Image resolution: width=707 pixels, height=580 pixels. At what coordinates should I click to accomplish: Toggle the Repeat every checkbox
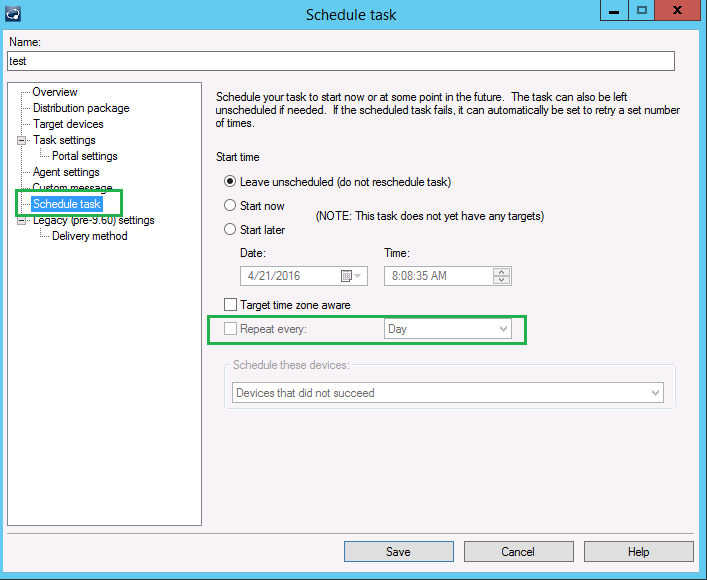tap(231, 329)
